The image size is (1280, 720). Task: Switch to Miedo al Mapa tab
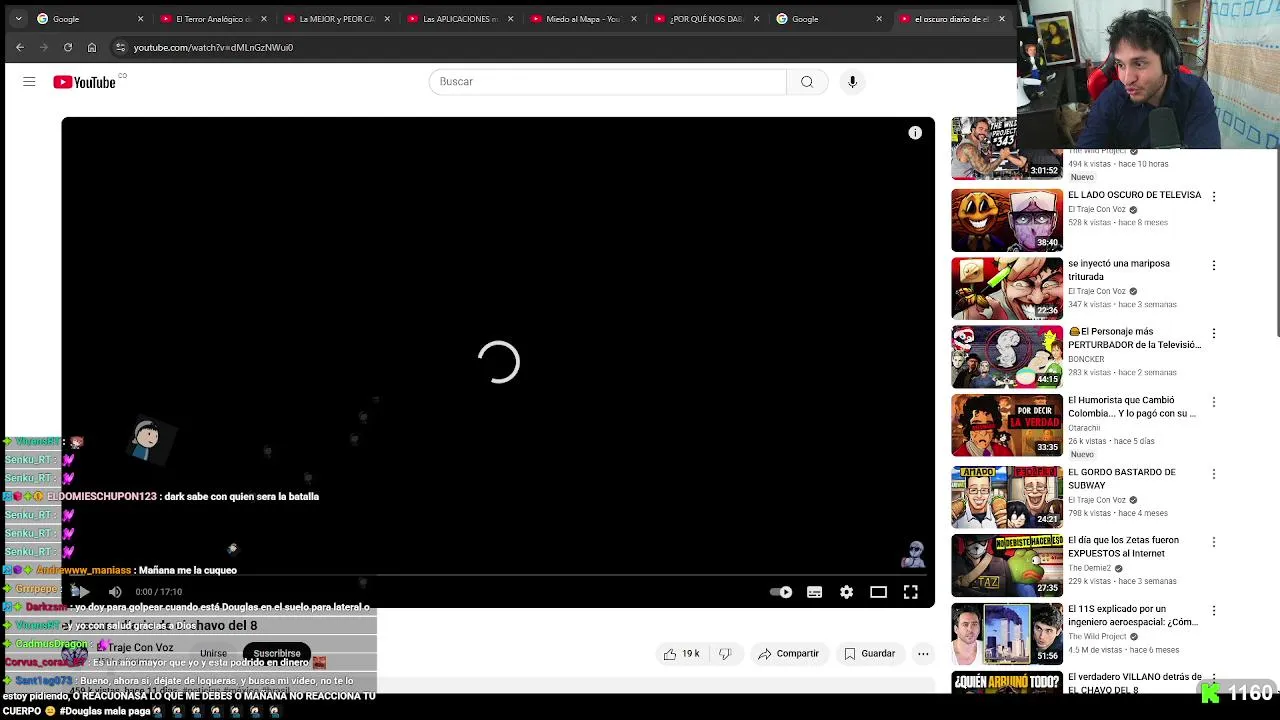(583, 19)
